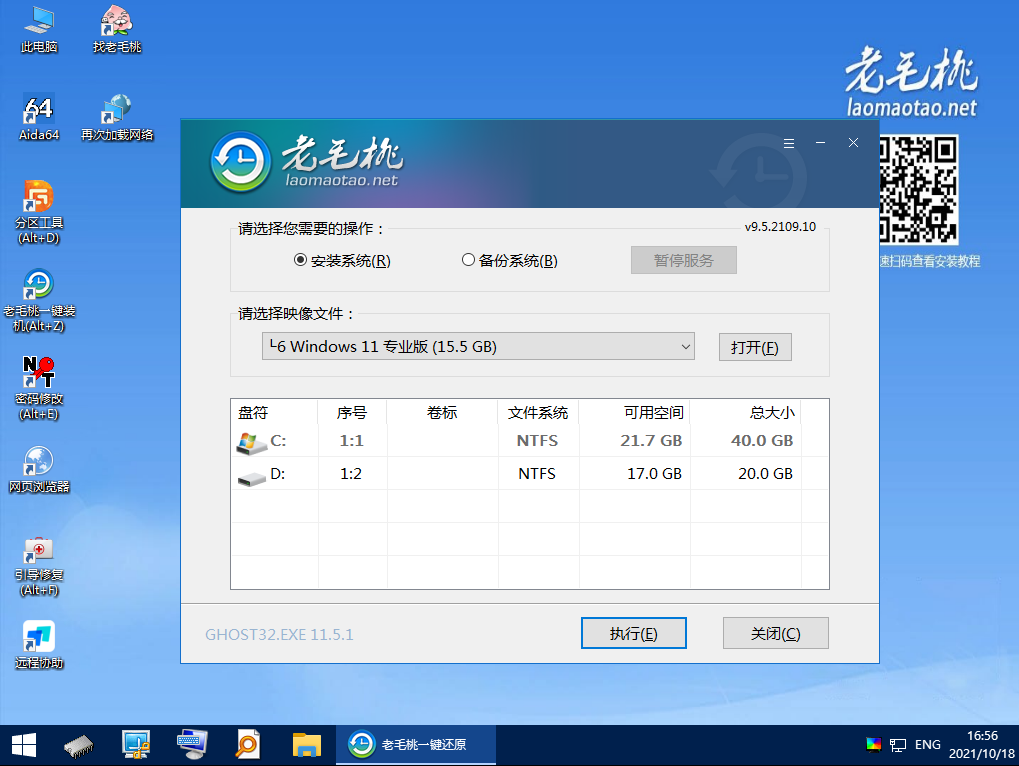Open the 此电脑 desktop icon

click(x=39, y=29)
